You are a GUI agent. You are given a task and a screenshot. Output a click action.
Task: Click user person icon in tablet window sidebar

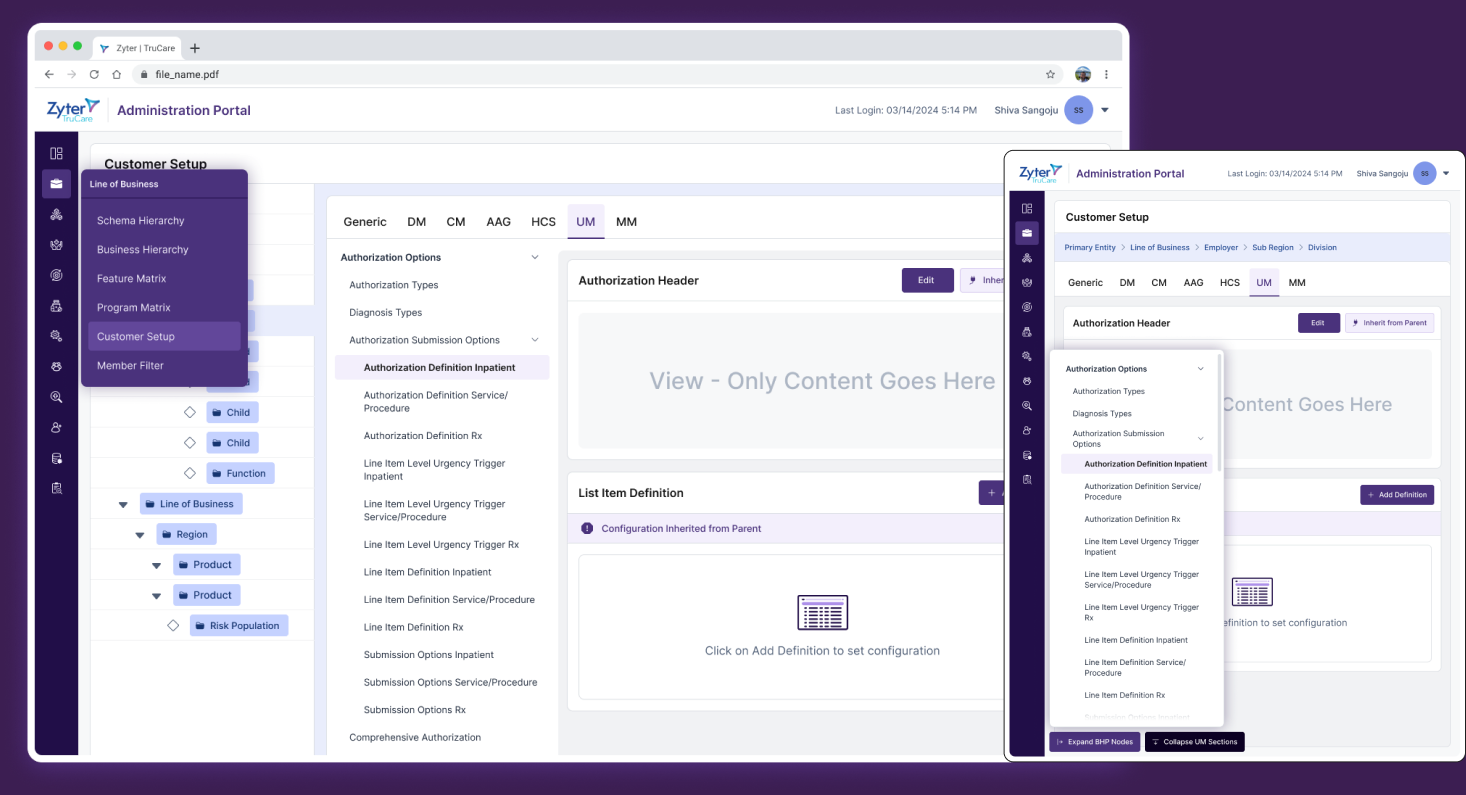click(1026, 430)
